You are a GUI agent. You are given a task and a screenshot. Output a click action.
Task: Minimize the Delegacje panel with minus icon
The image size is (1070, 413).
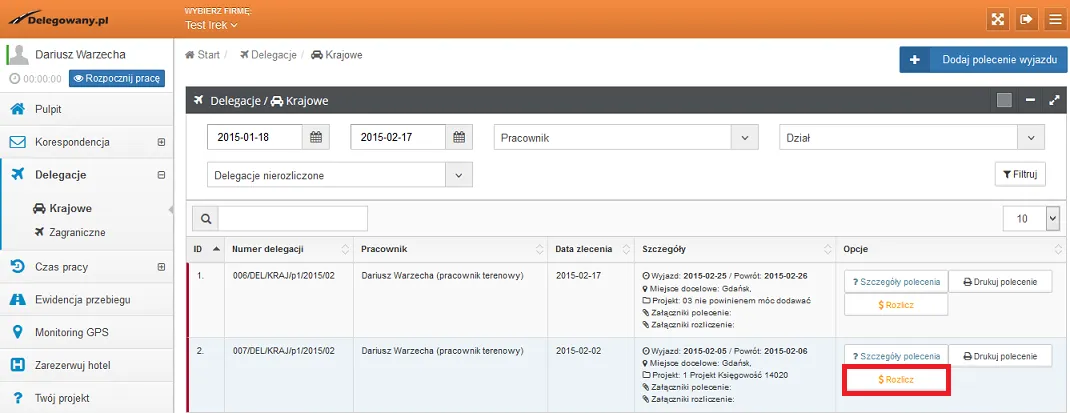click(1030, 100)
